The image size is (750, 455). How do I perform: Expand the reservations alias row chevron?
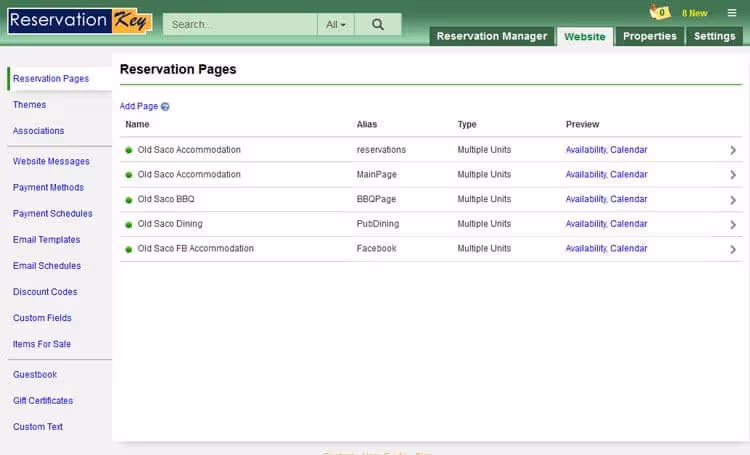click(x=733, y=150)
